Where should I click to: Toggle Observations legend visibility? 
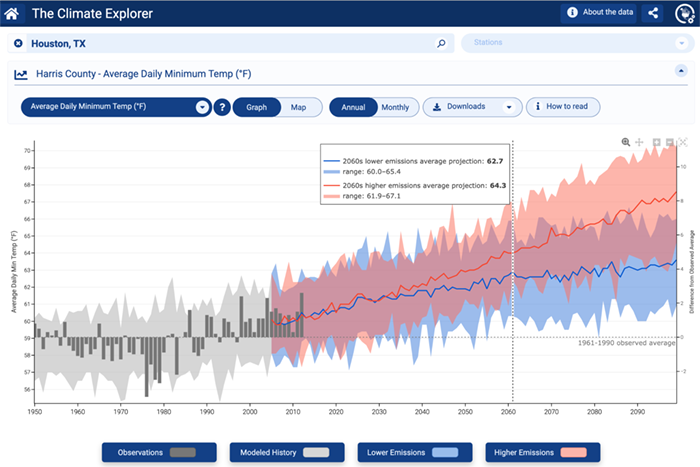click(158, 453)
